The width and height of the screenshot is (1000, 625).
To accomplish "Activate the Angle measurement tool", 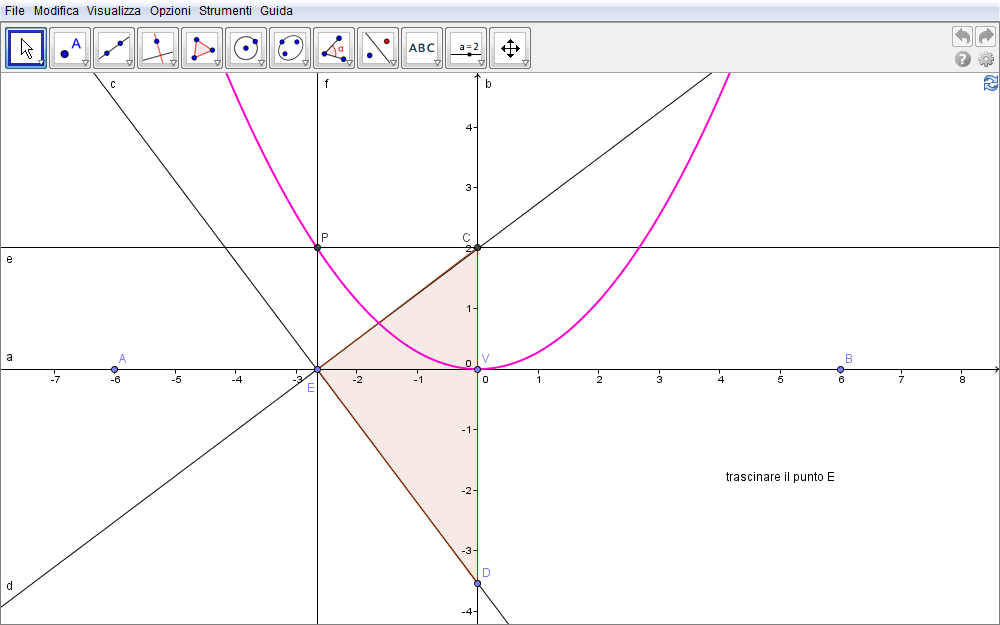I will pyautogui.click(x=334, y=47).
